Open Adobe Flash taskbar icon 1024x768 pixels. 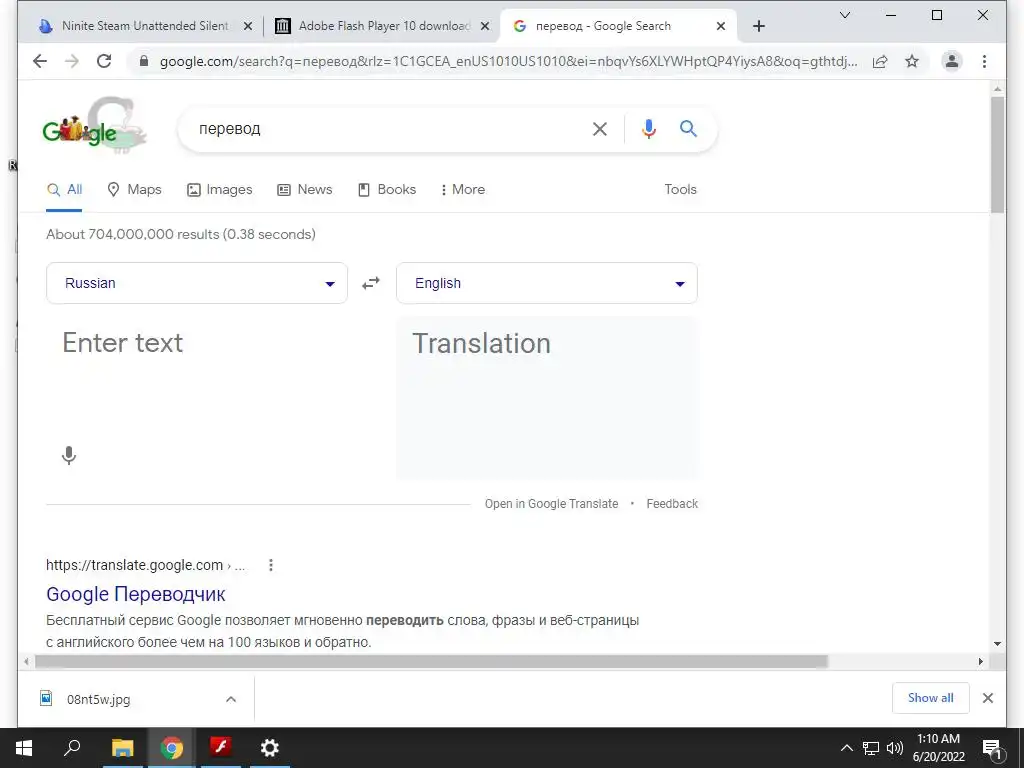[221, 748]
